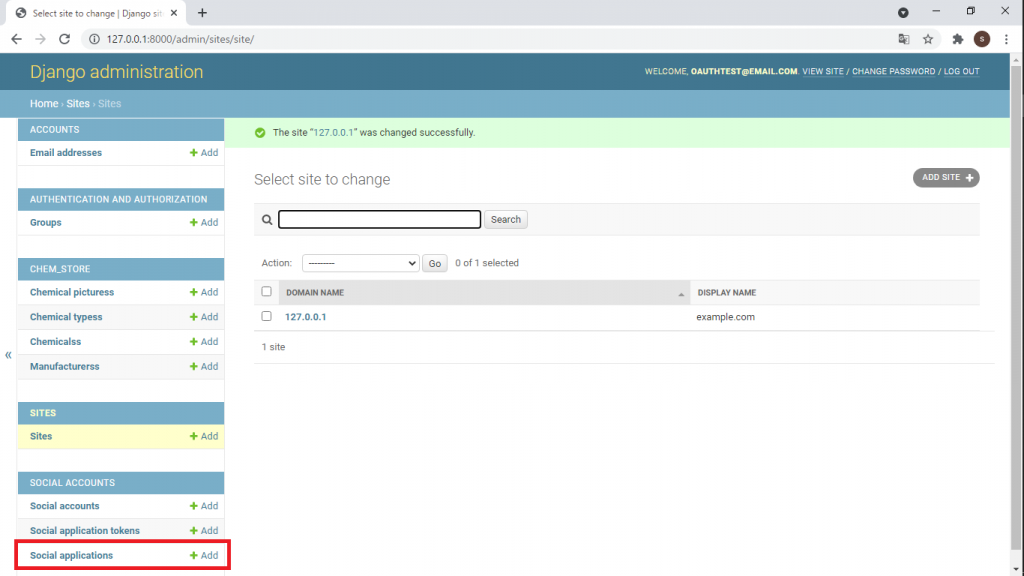Click the LOG OUT link

pos(961,71)
